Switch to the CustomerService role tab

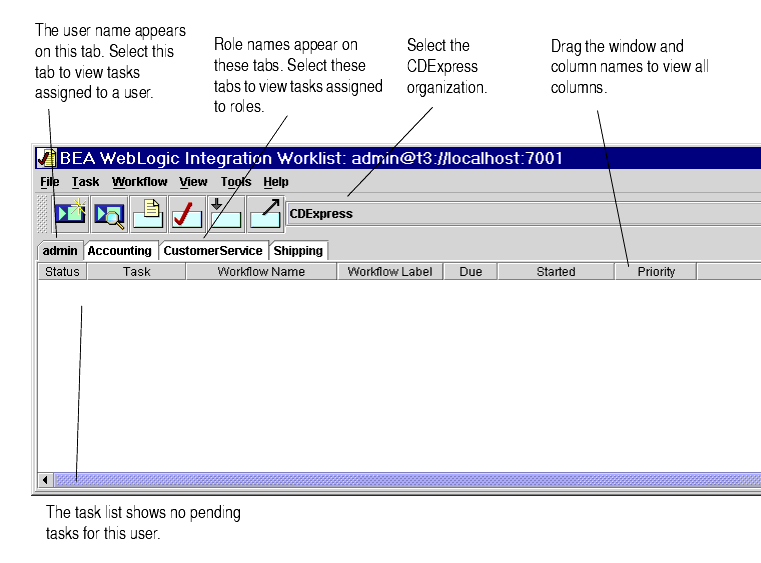[213, 251]
